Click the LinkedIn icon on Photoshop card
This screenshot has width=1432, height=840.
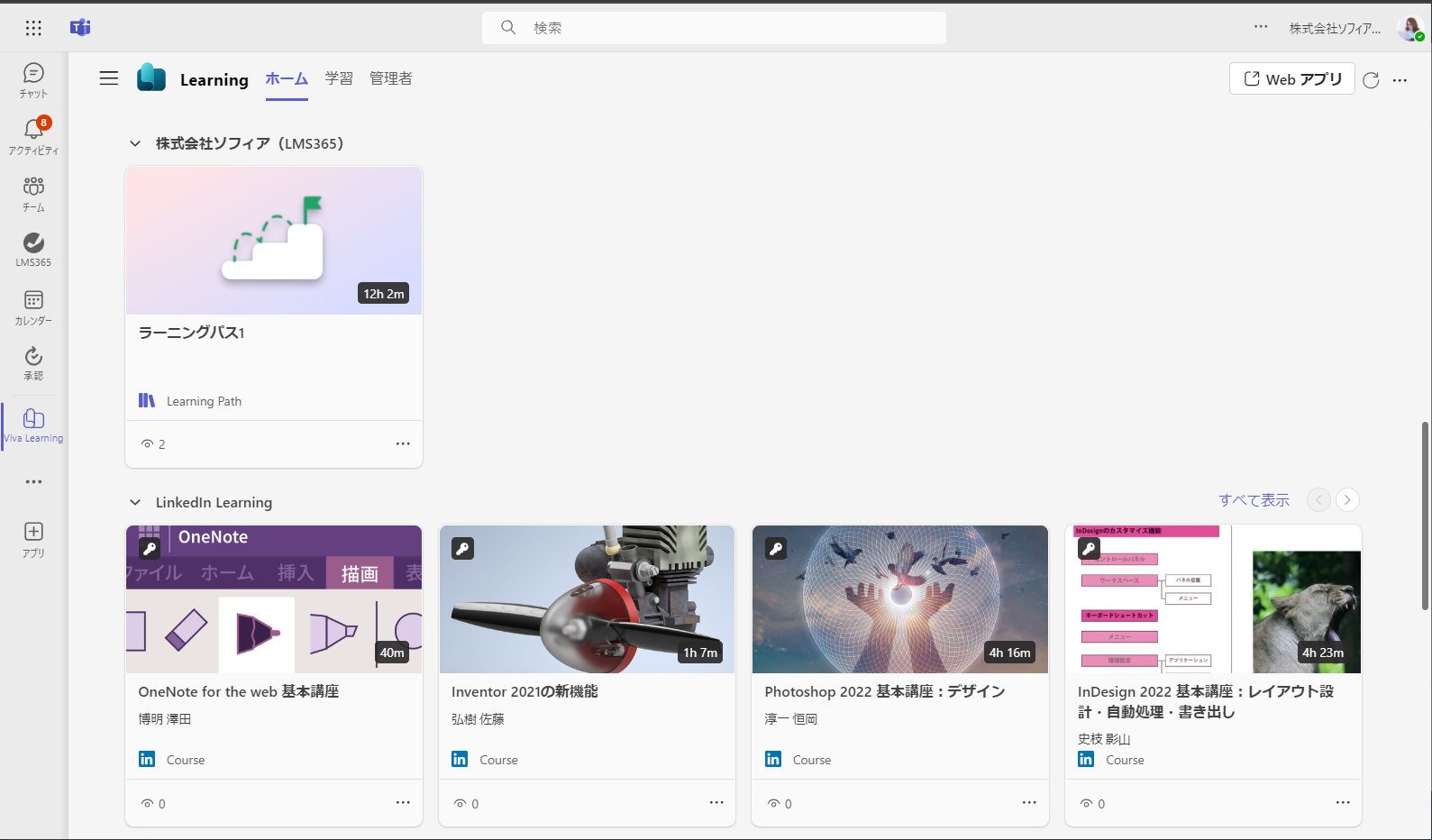(x=773, y=759)
